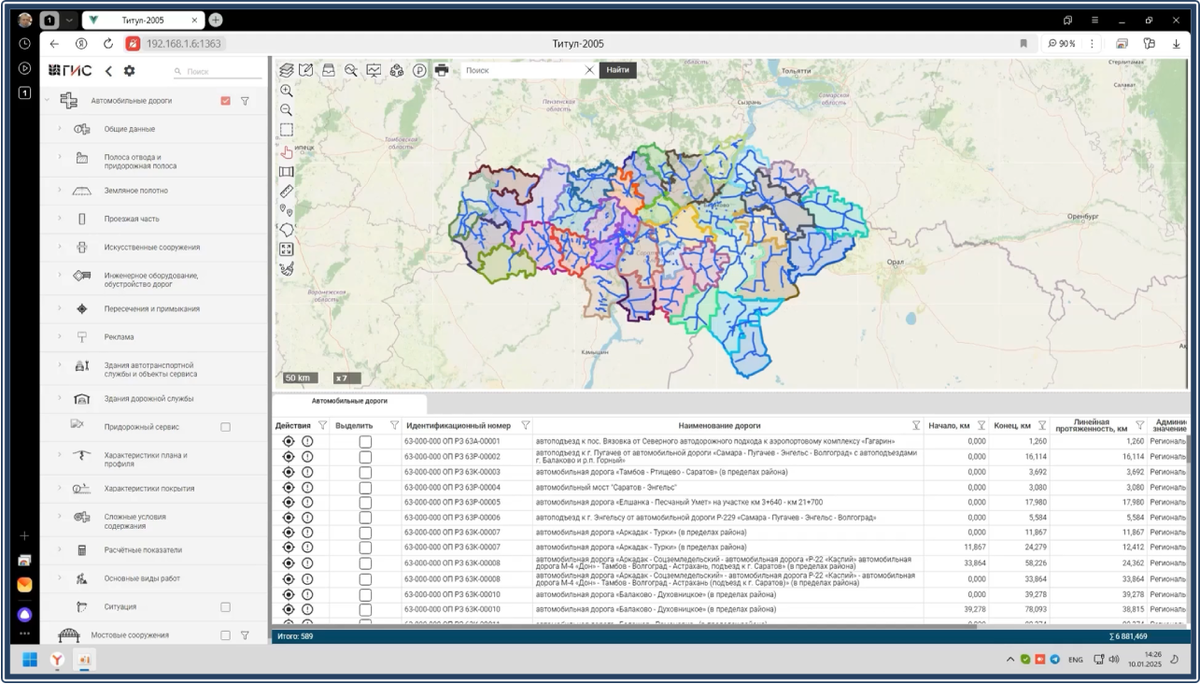This screenshot has width=1200, height=684.
Task: Expand the Общие данные tree node
Action: pos(59,129)
